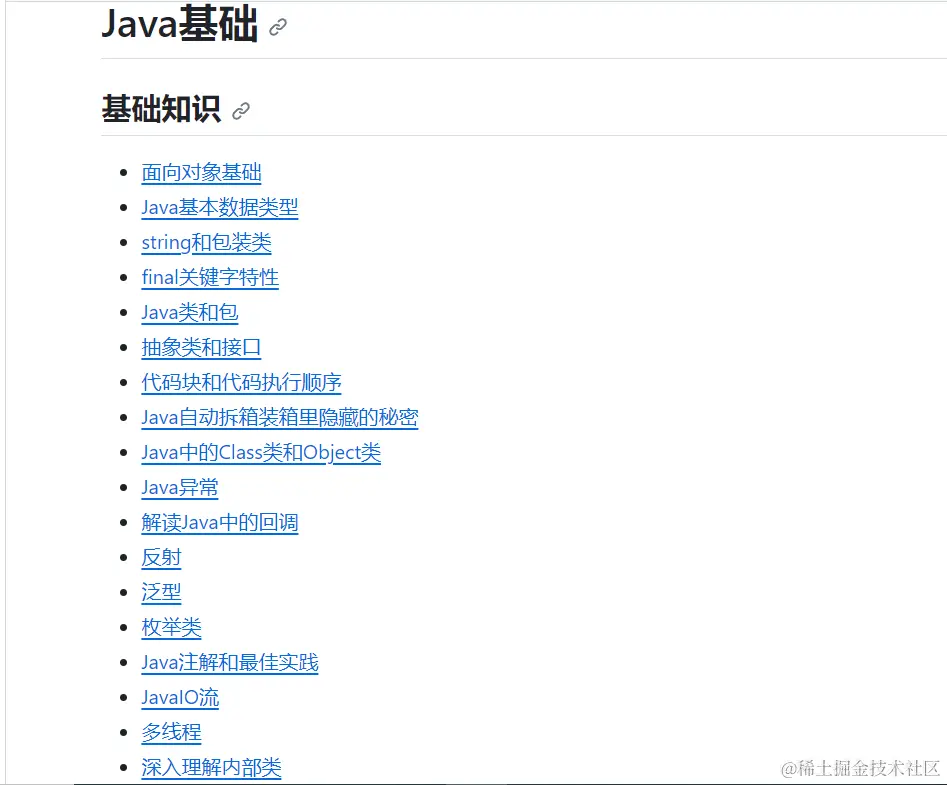
Task: Click the 基础知识 section heading
Action: click(161, 109)
